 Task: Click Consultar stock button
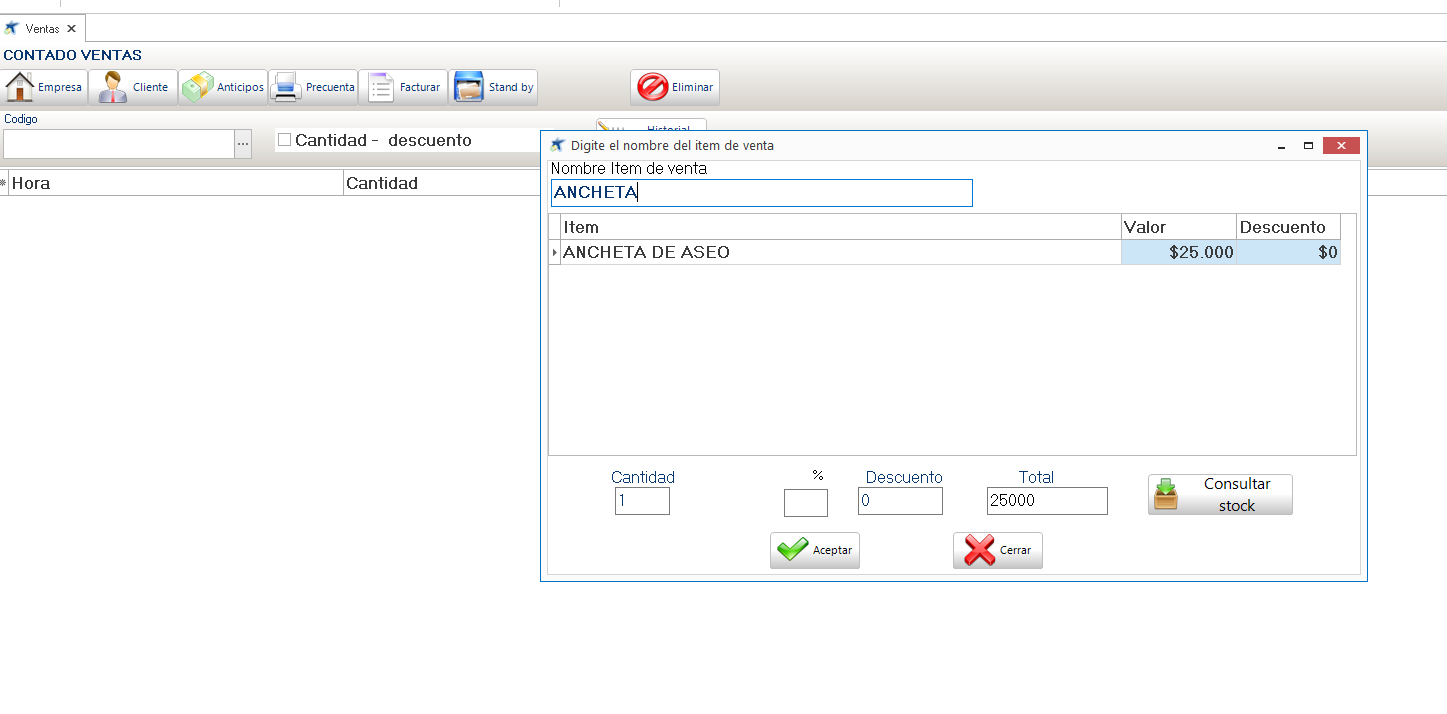[1220, 495]
